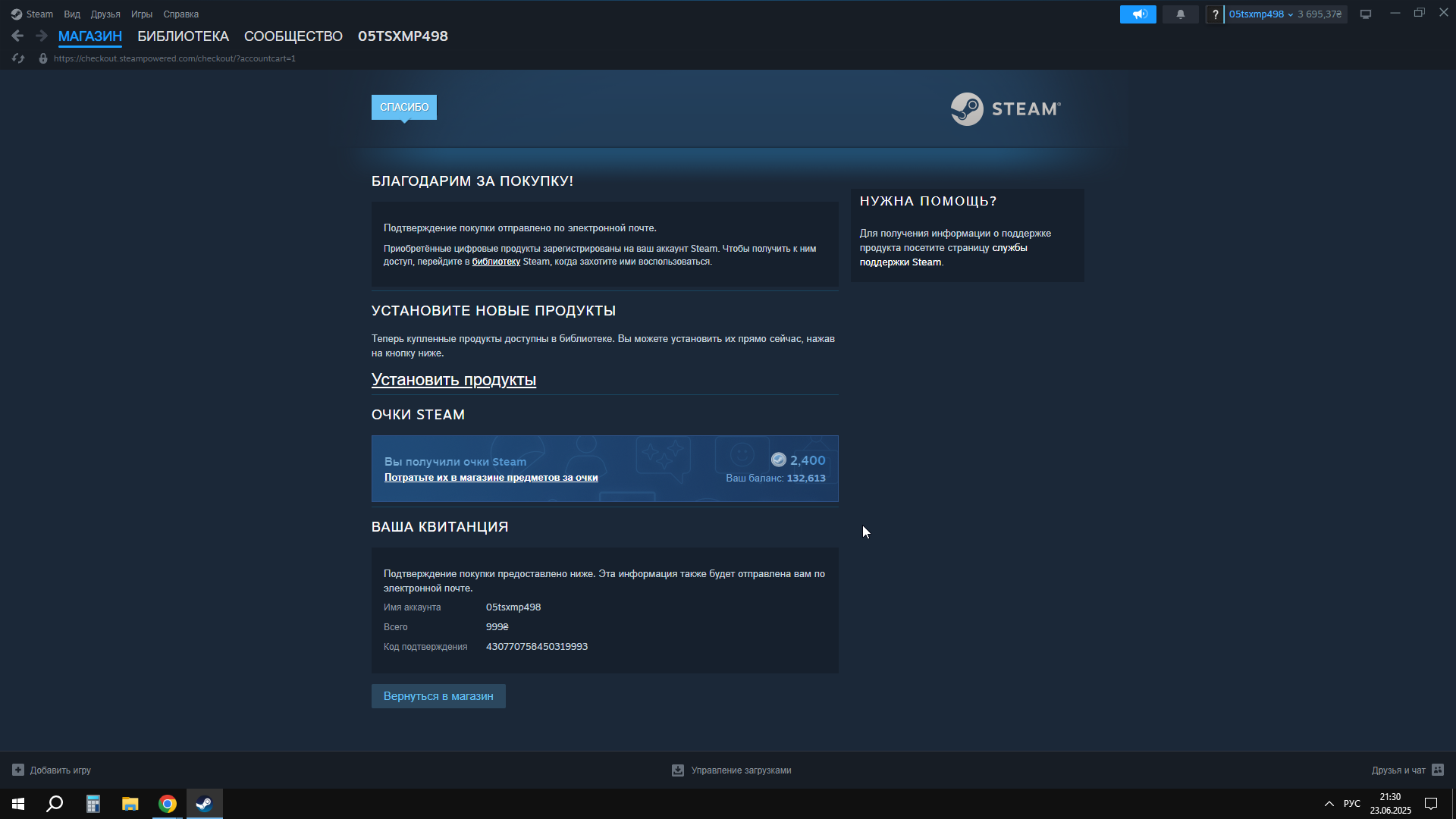Viewport: 1456px width, 819px height.
Task: Click total amount 999₴
Action: (497, 627)
